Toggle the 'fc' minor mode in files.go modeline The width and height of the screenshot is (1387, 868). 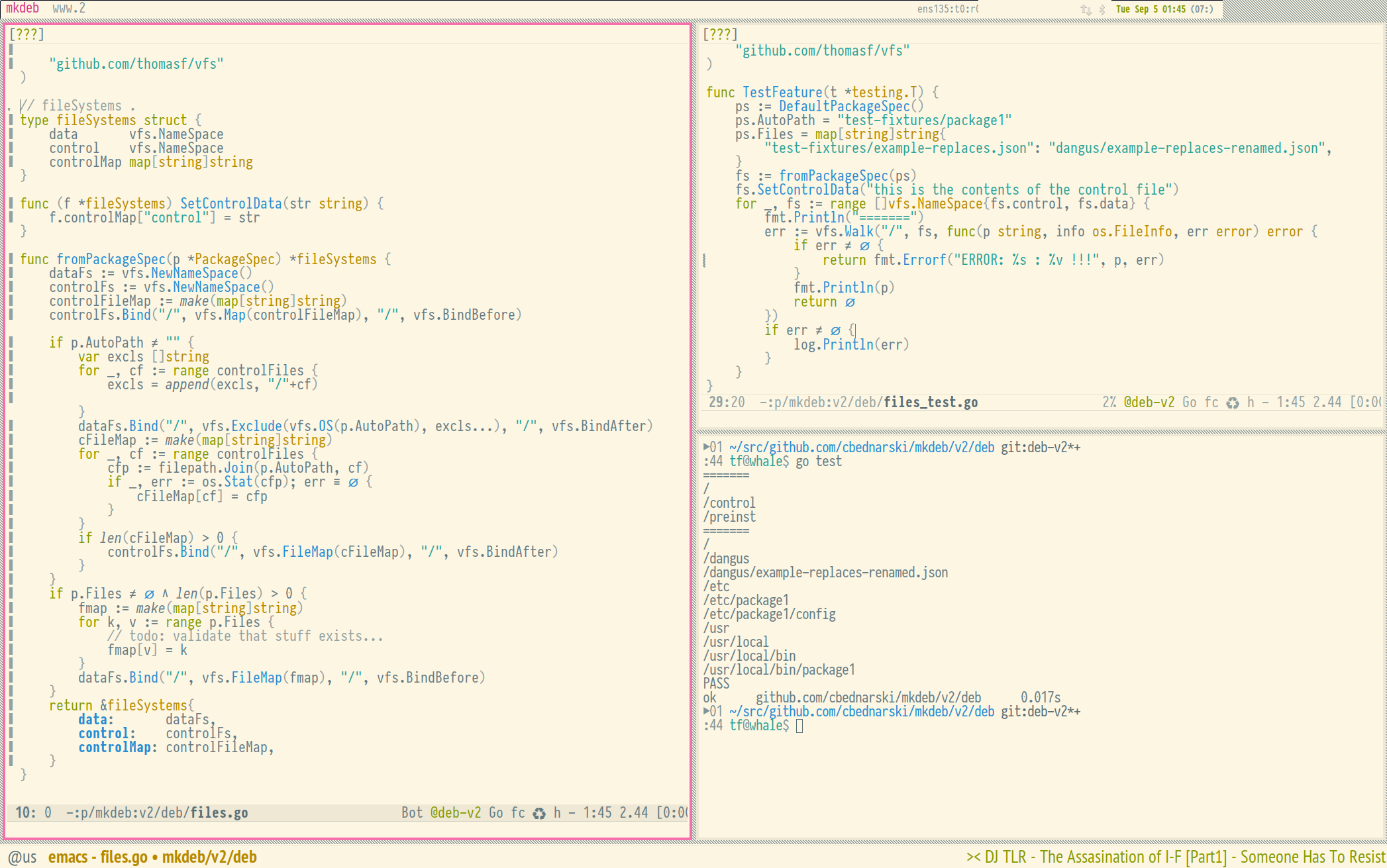517,812
